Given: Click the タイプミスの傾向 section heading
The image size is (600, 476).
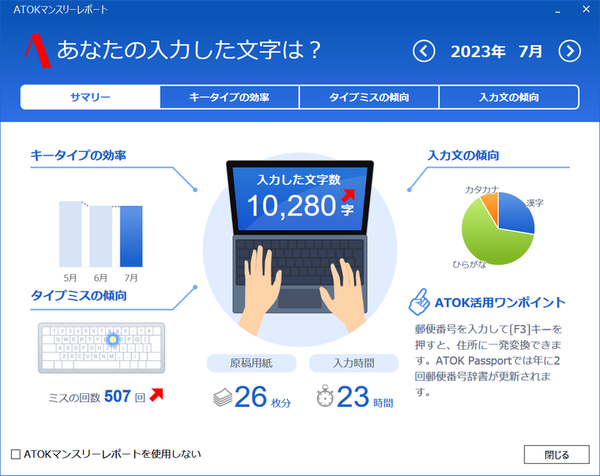Looking at the screenshot, I should point(79,295).
